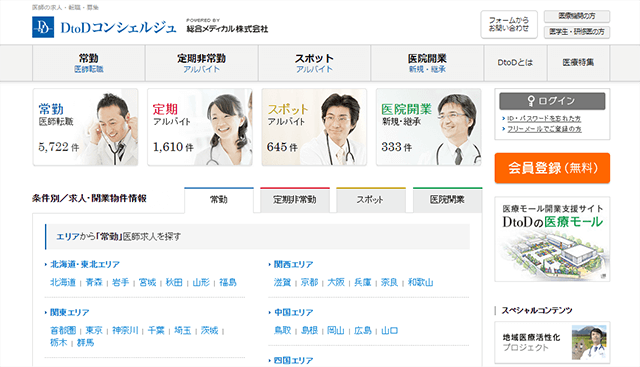Select the 兵庫 prefecture link

362,282
